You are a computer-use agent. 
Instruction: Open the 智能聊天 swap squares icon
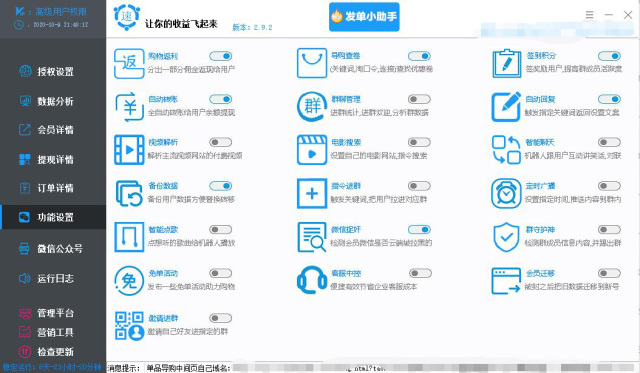[507, 150]
